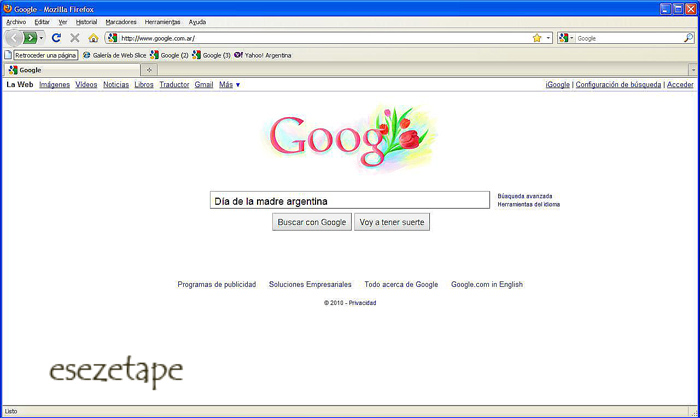Go to Imágenes search
This screenshot has height=418, width=700.
54,84
